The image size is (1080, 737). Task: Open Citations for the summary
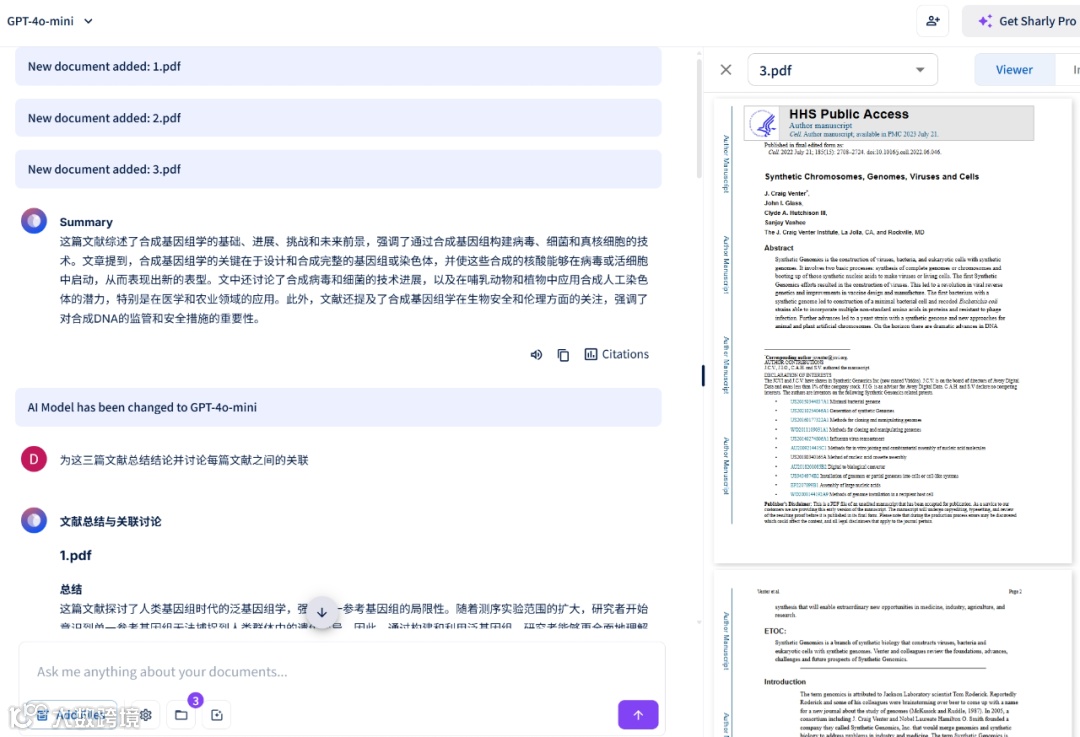616,354
